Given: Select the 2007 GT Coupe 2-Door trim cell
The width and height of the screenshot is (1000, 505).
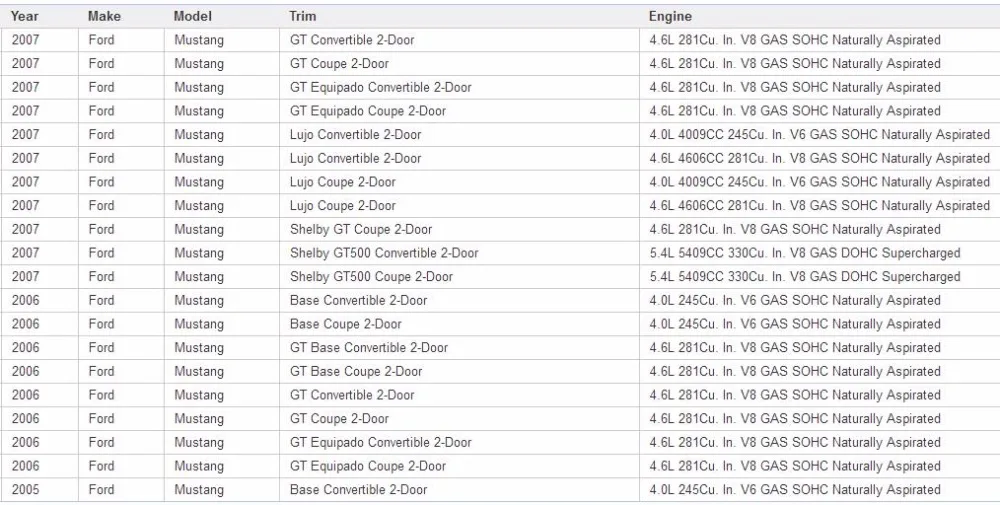Looking at the screenshot, I should [459, 64].
